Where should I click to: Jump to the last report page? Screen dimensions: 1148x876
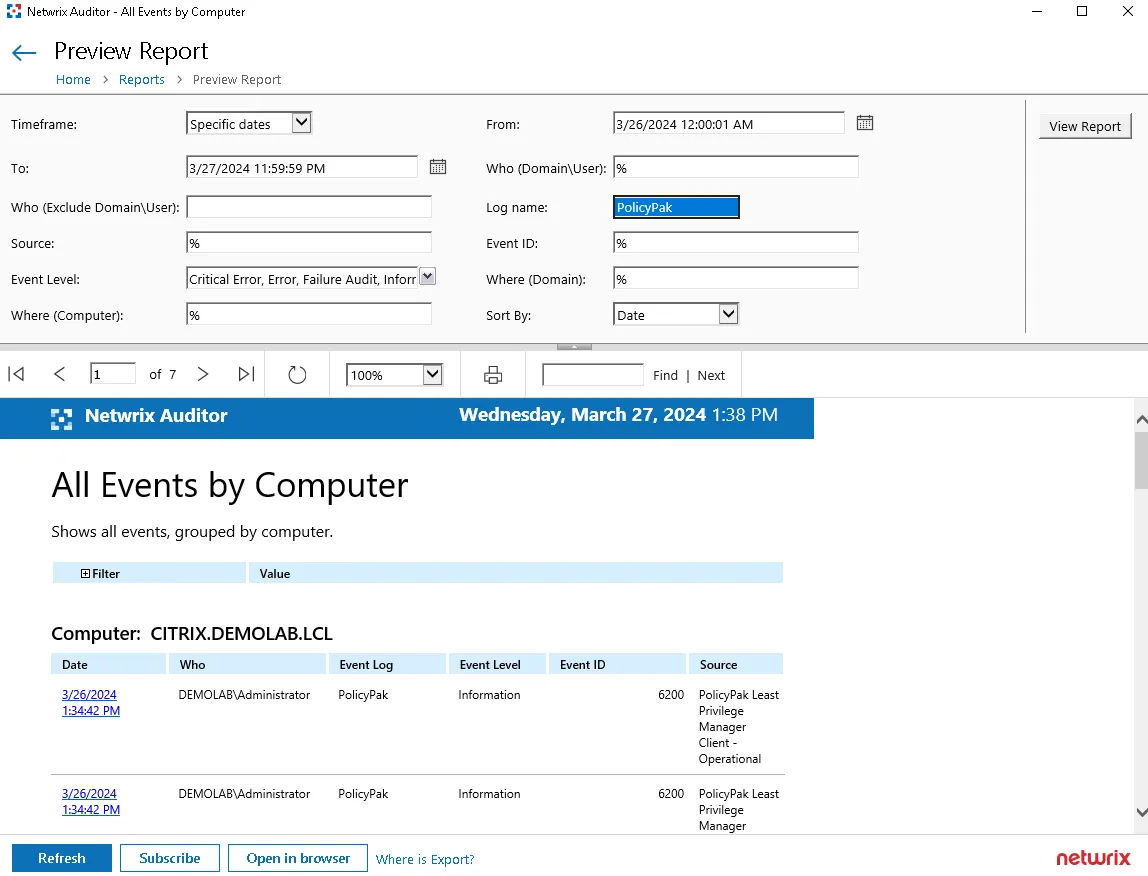click(246, 374)
